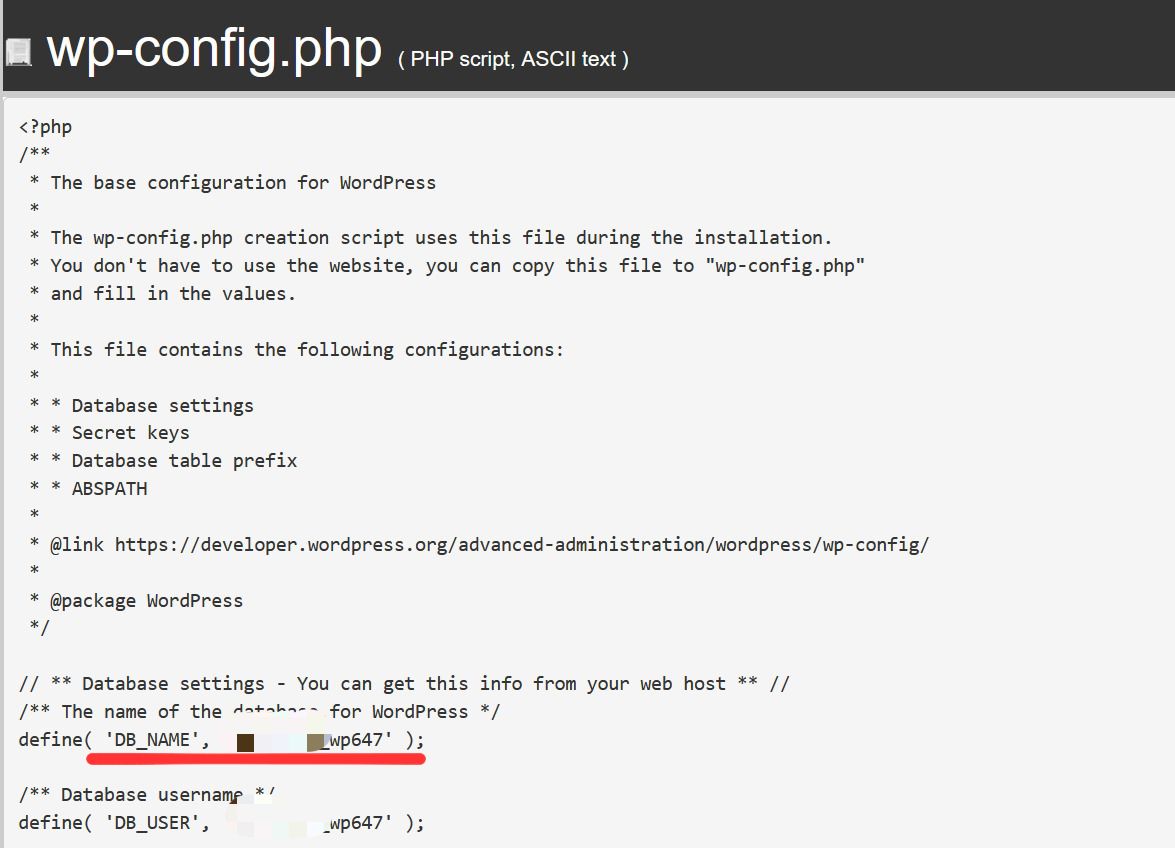Viewport: 1175px width, 848px height.
Task: Click "The base configuration for WordPress" line
Action: [243, 183]
